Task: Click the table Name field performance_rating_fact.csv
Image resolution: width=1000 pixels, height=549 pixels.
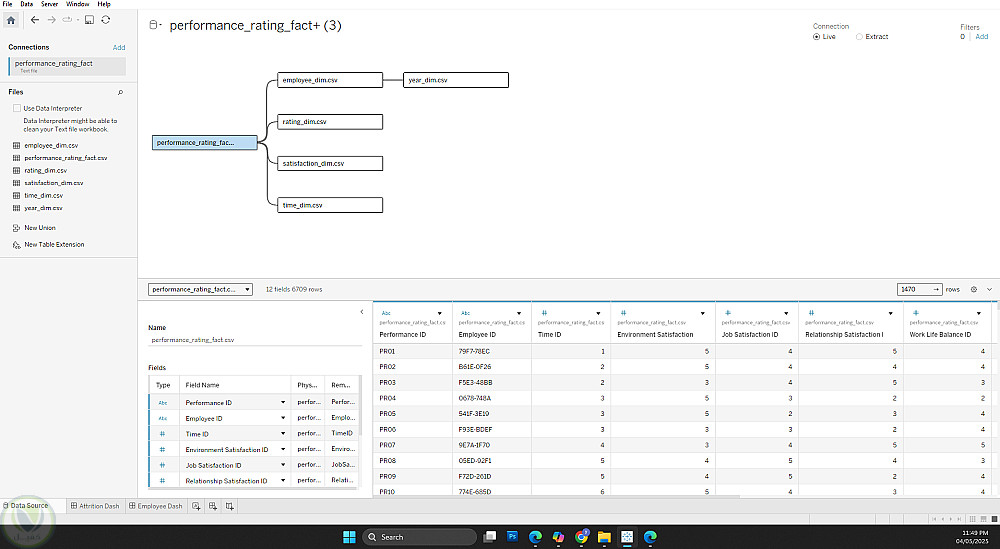Action: pyautogui.click(x=255, y=340)
